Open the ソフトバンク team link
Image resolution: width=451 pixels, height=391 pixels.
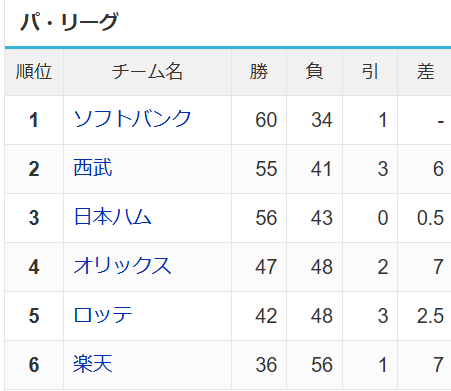[132, 119]
